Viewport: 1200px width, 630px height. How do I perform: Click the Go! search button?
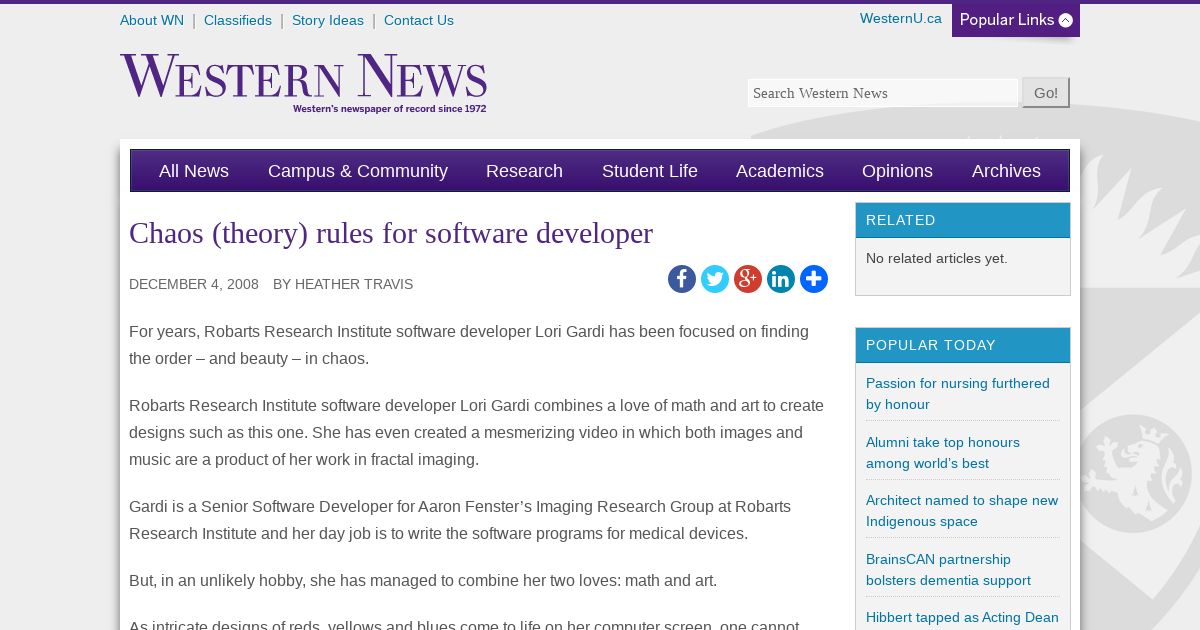1046,93
